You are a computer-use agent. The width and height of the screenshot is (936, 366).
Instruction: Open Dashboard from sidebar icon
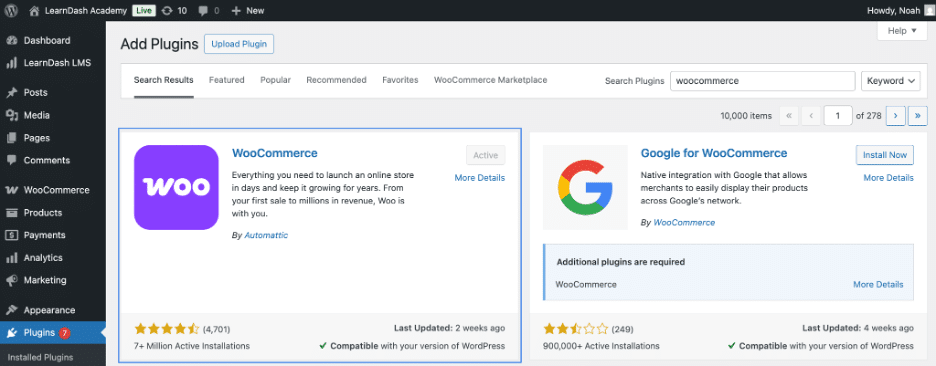pos(11,41)
